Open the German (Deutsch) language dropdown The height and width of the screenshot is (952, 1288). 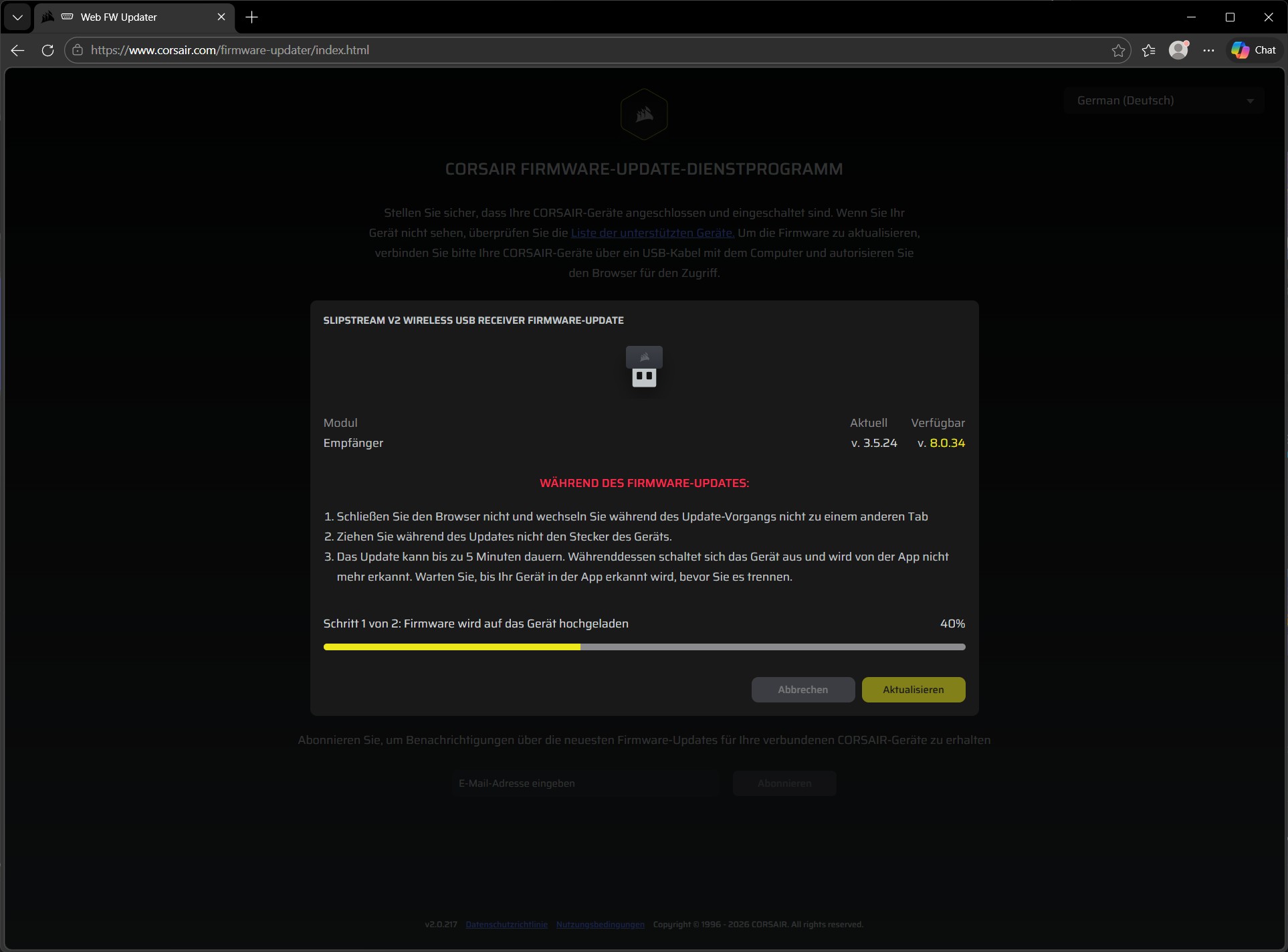click(x=1164, y=100)
